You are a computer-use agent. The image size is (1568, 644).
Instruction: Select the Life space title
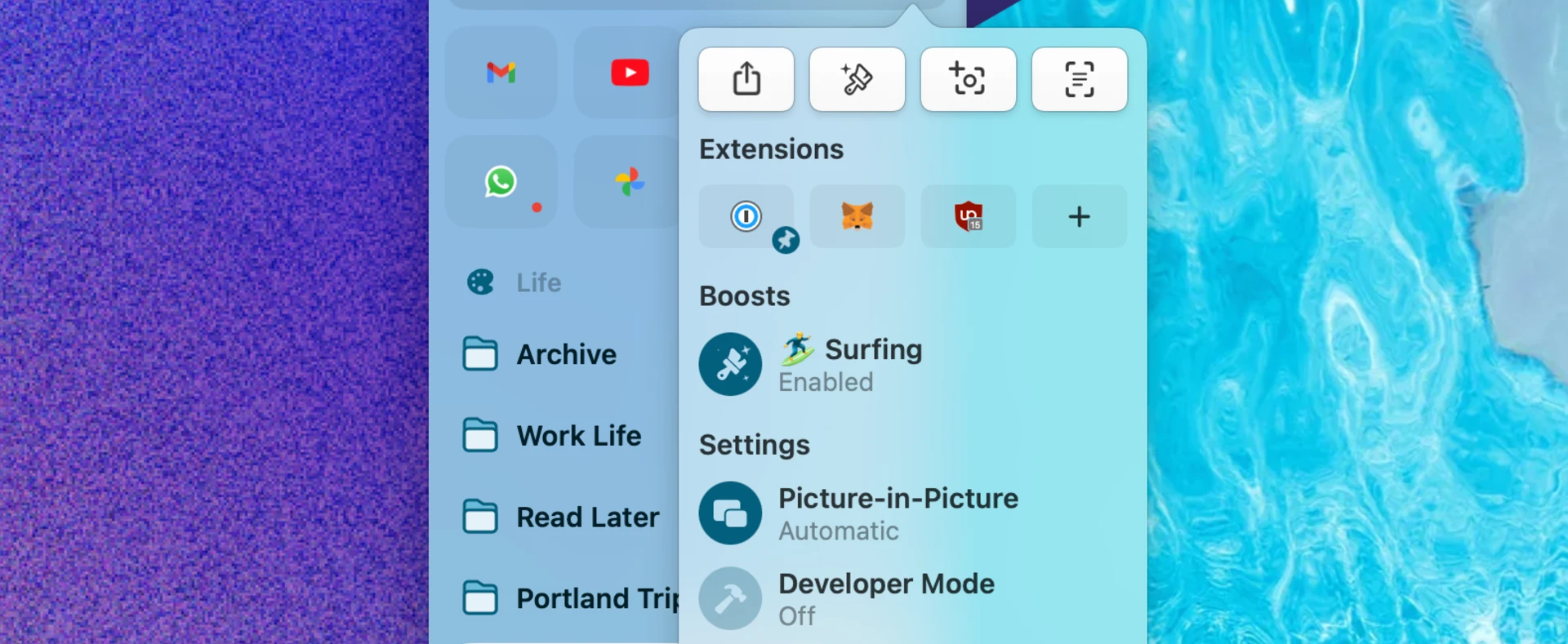(539, 282)
